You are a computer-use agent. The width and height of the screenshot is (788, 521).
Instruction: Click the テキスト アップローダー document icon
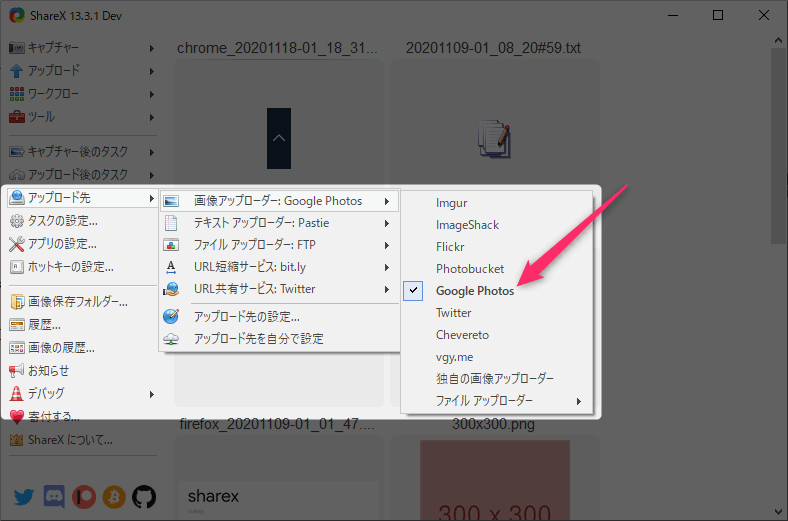point(171,223)
